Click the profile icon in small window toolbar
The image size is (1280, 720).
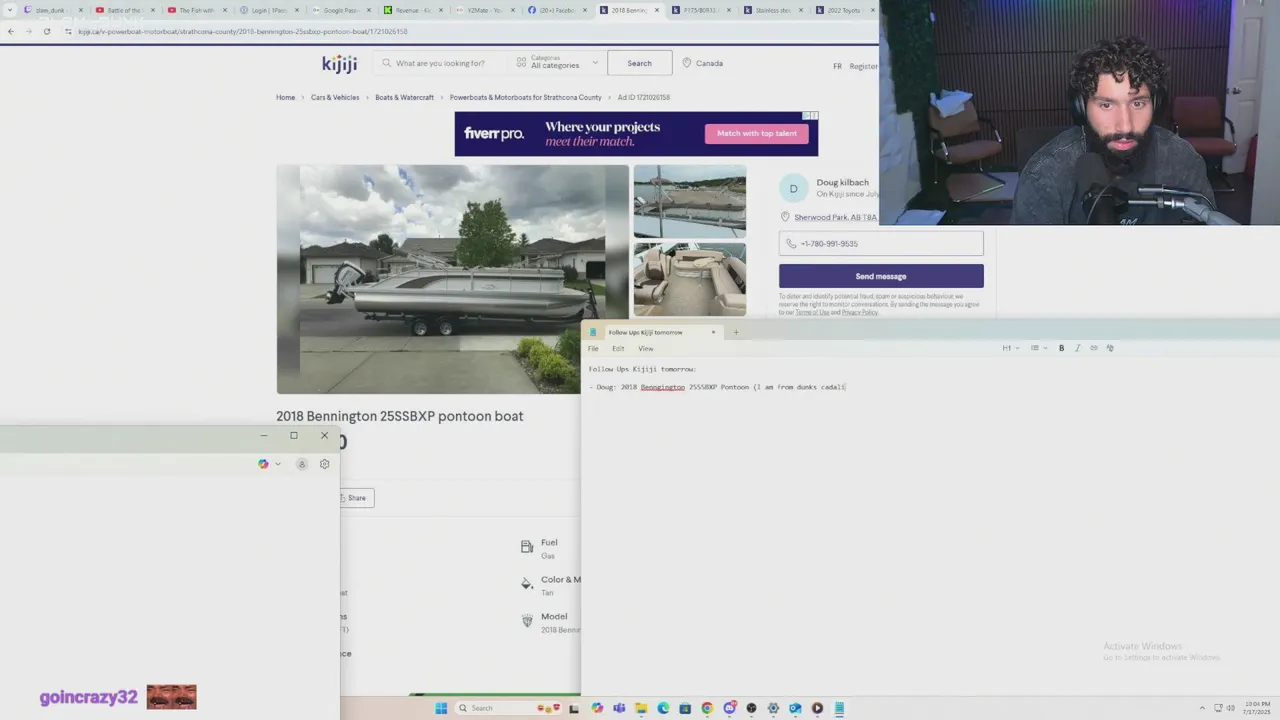point(301,464)
